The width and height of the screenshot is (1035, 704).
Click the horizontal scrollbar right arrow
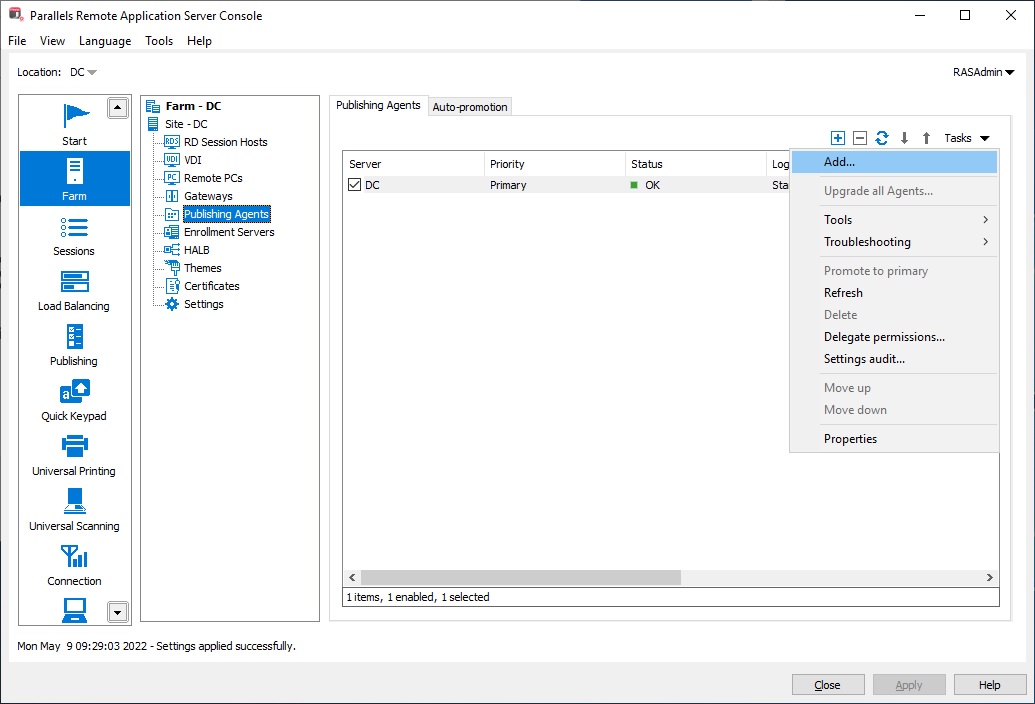tap(989, 577)
